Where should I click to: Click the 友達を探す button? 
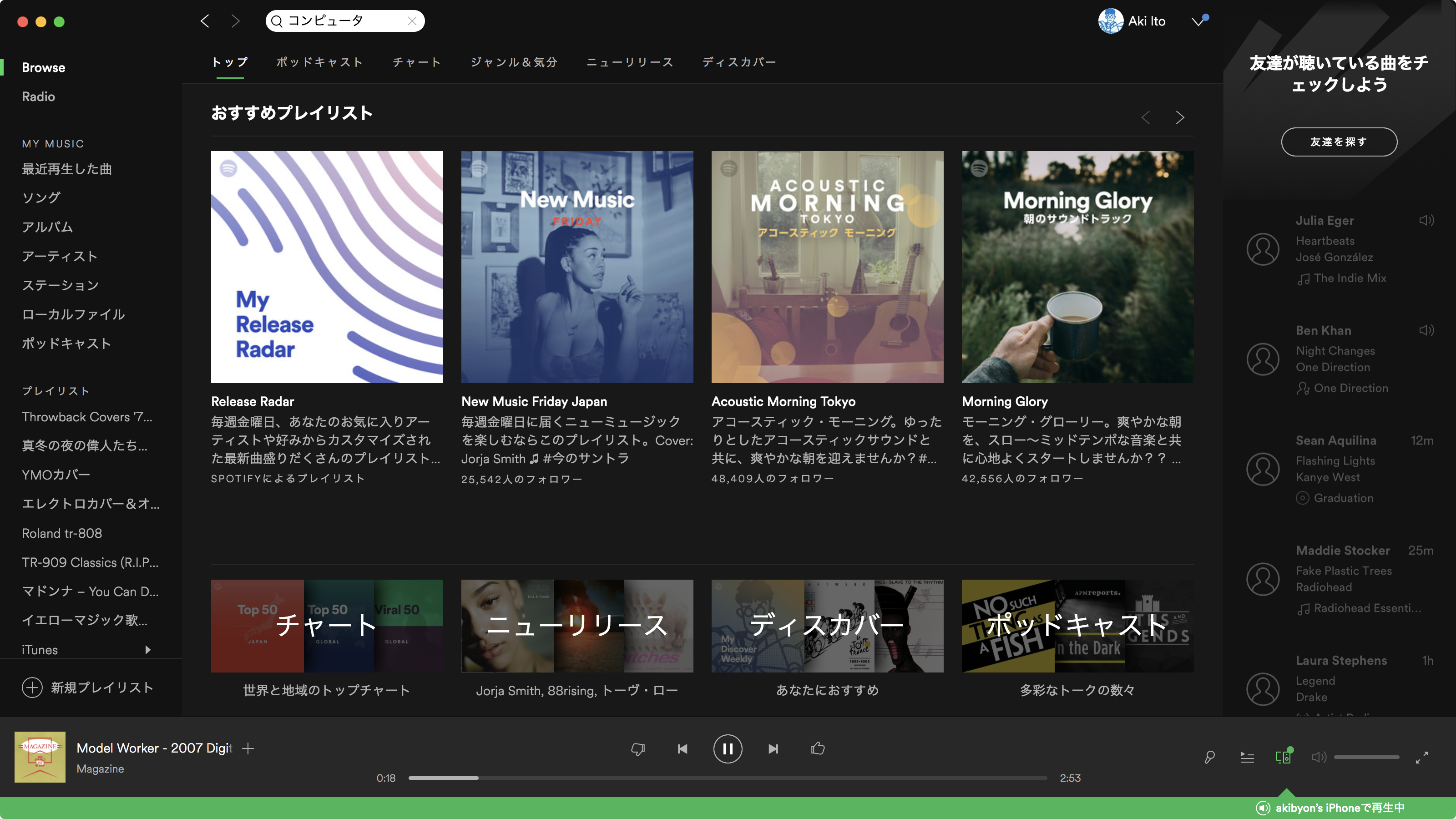[1339, 142]
